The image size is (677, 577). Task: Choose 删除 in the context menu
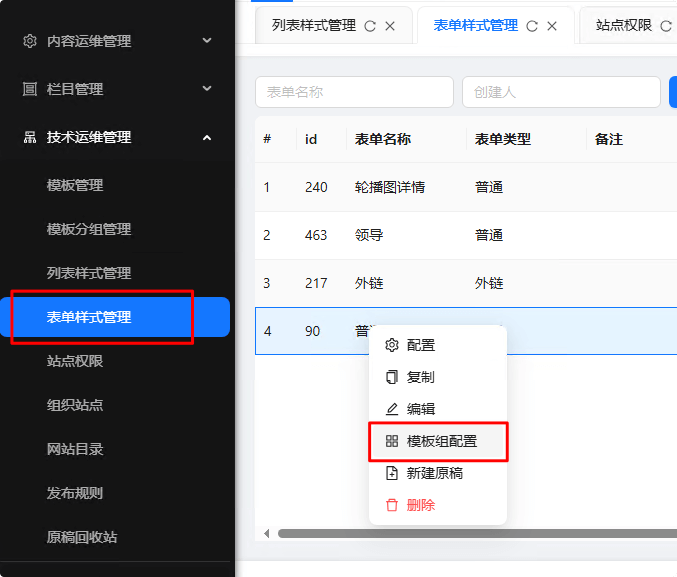420,505
